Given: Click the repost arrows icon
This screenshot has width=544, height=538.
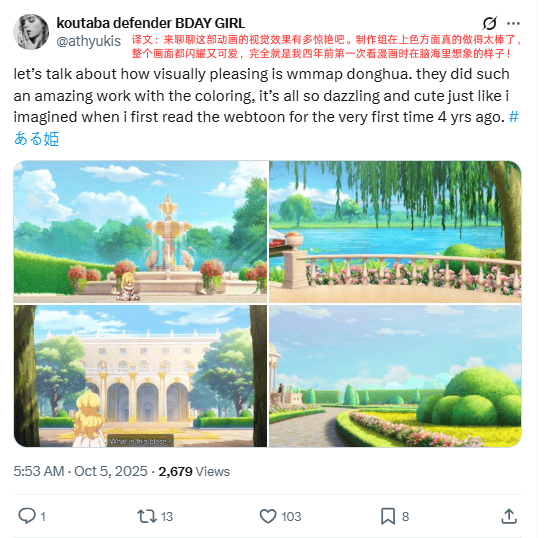Looking at the screenshot, I should tap(147, 516).
